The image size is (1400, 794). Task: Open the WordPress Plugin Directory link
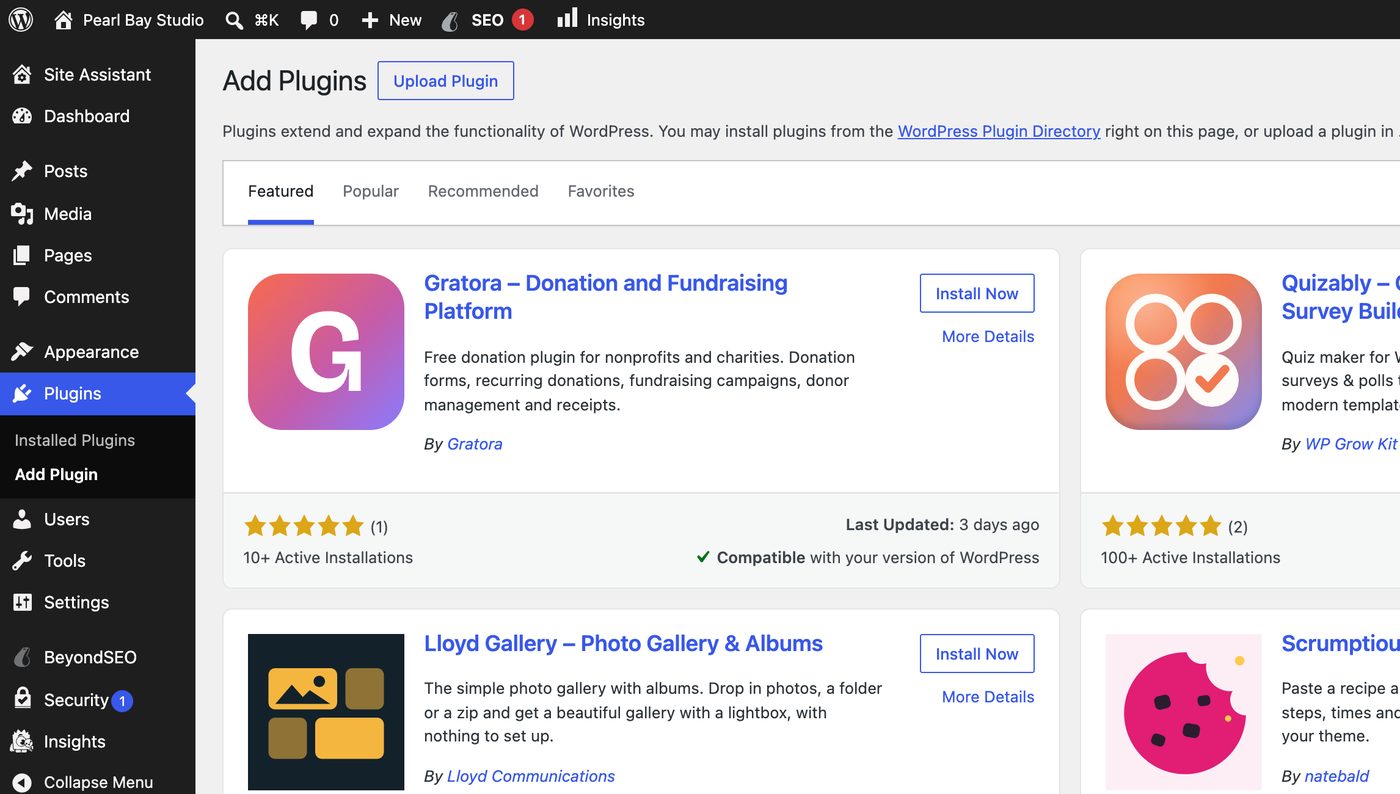(x=999, y=131)
